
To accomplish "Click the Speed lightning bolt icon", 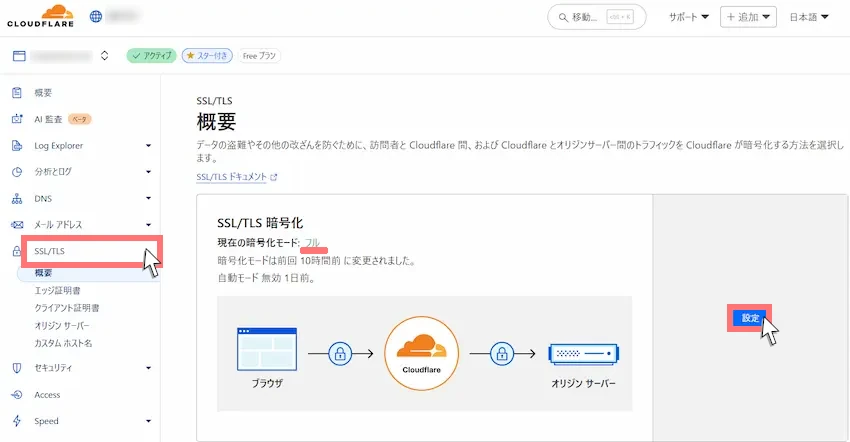I will (17, 421).
